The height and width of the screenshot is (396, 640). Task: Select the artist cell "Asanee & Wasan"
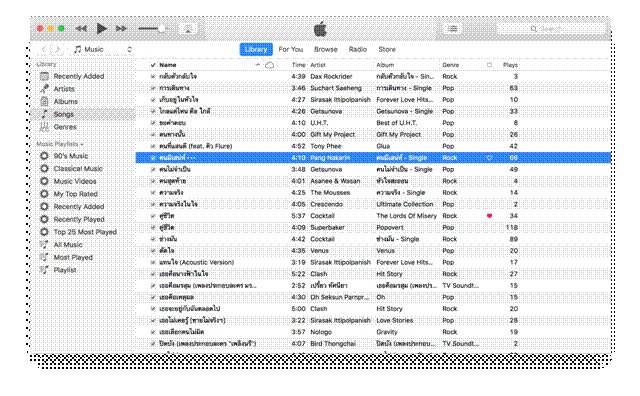(335, 181)
